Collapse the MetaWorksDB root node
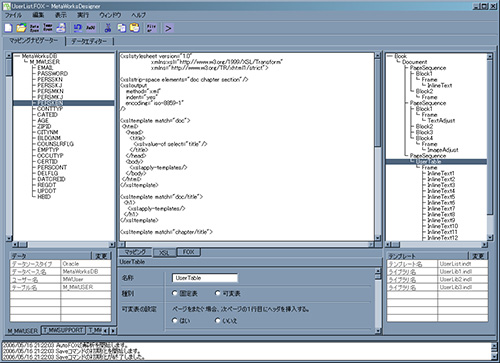The height and width of the screenshot is (363, 500). pos(17,56)
